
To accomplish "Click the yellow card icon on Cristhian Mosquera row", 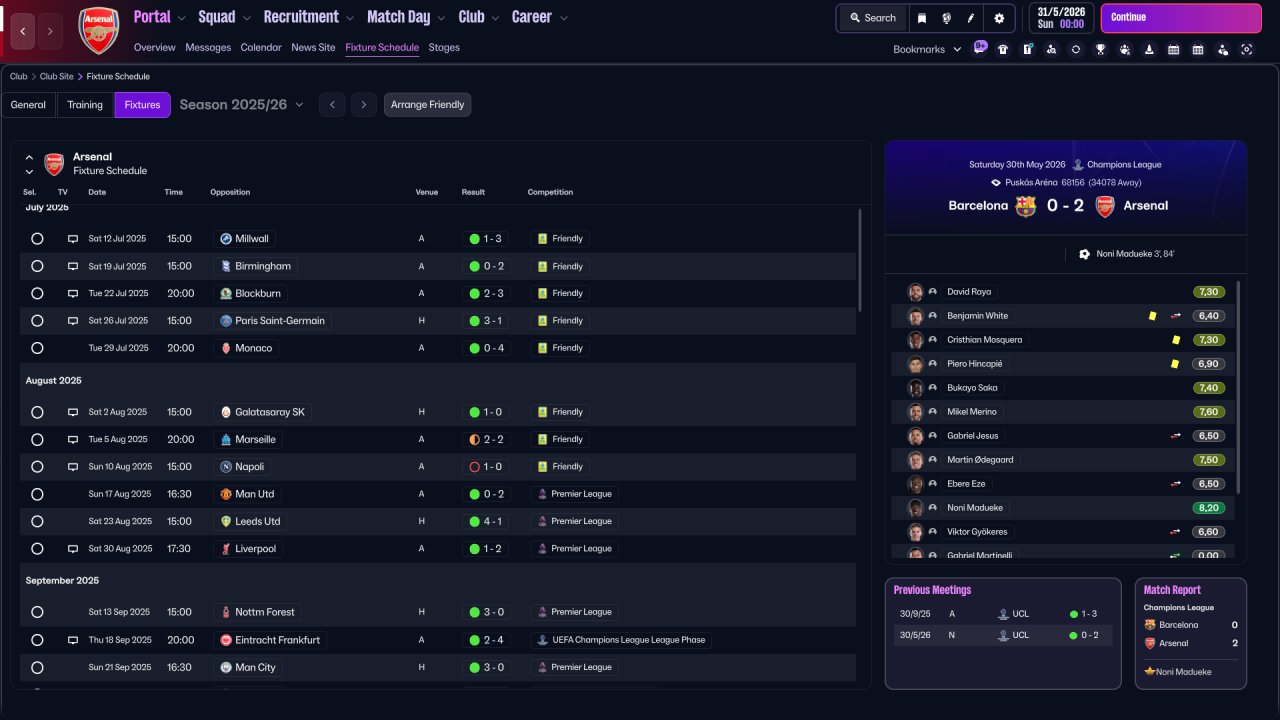I will [x=1176, y=340].
